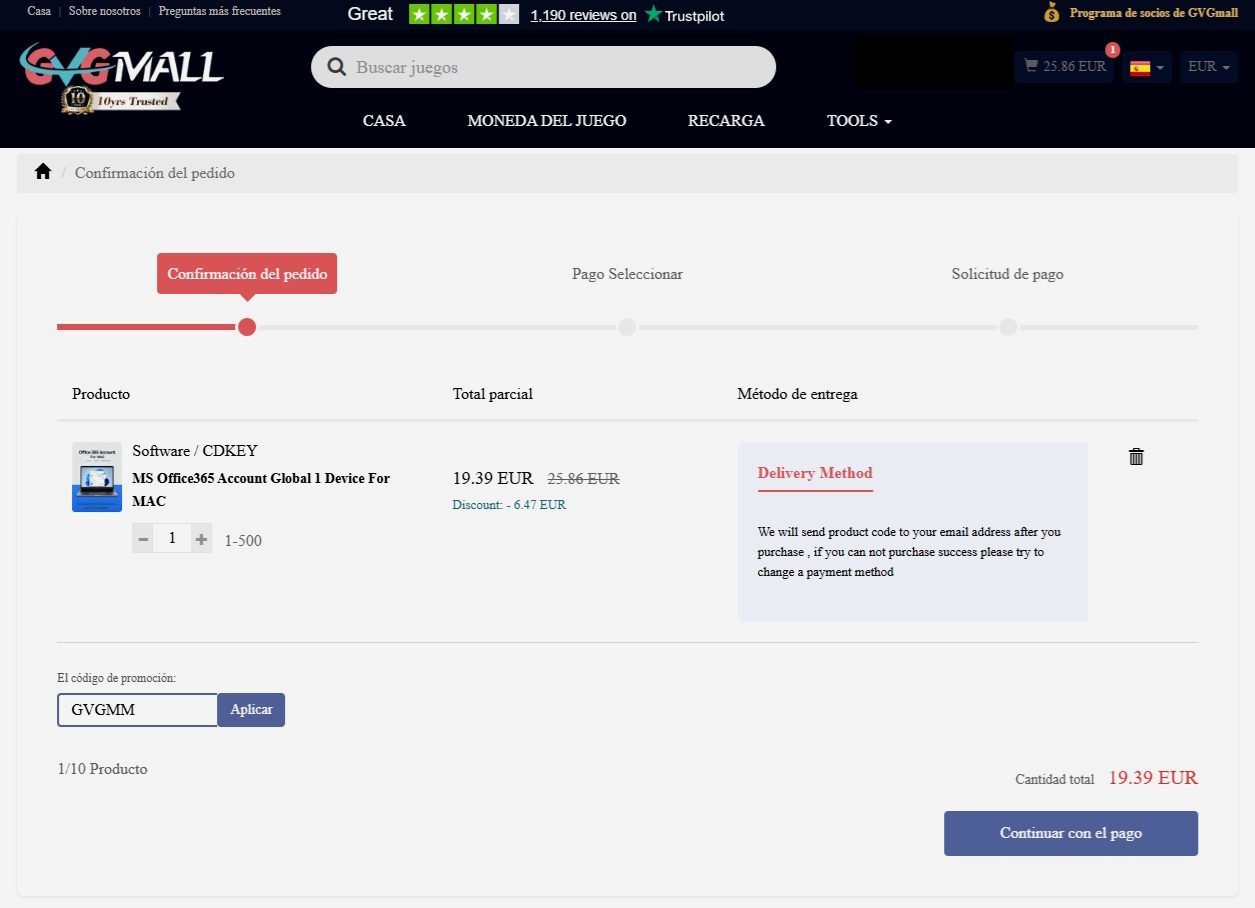
Task: Select the Solicitud de pago step
Action: tap(1007, 274)
